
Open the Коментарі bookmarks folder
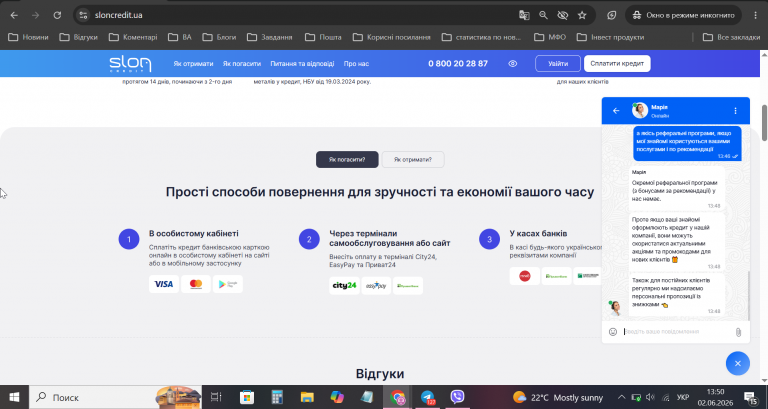[133, 37]
